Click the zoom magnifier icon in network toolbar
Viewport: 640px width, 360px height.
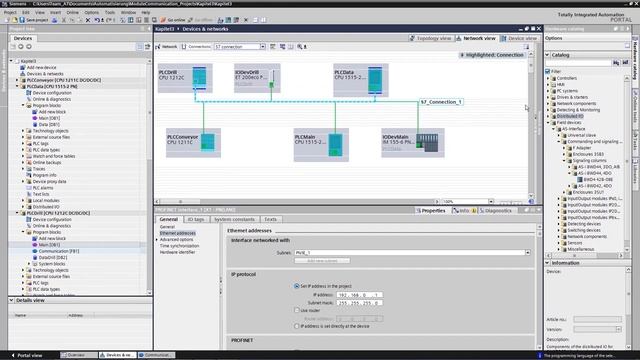tap(300, 47)
